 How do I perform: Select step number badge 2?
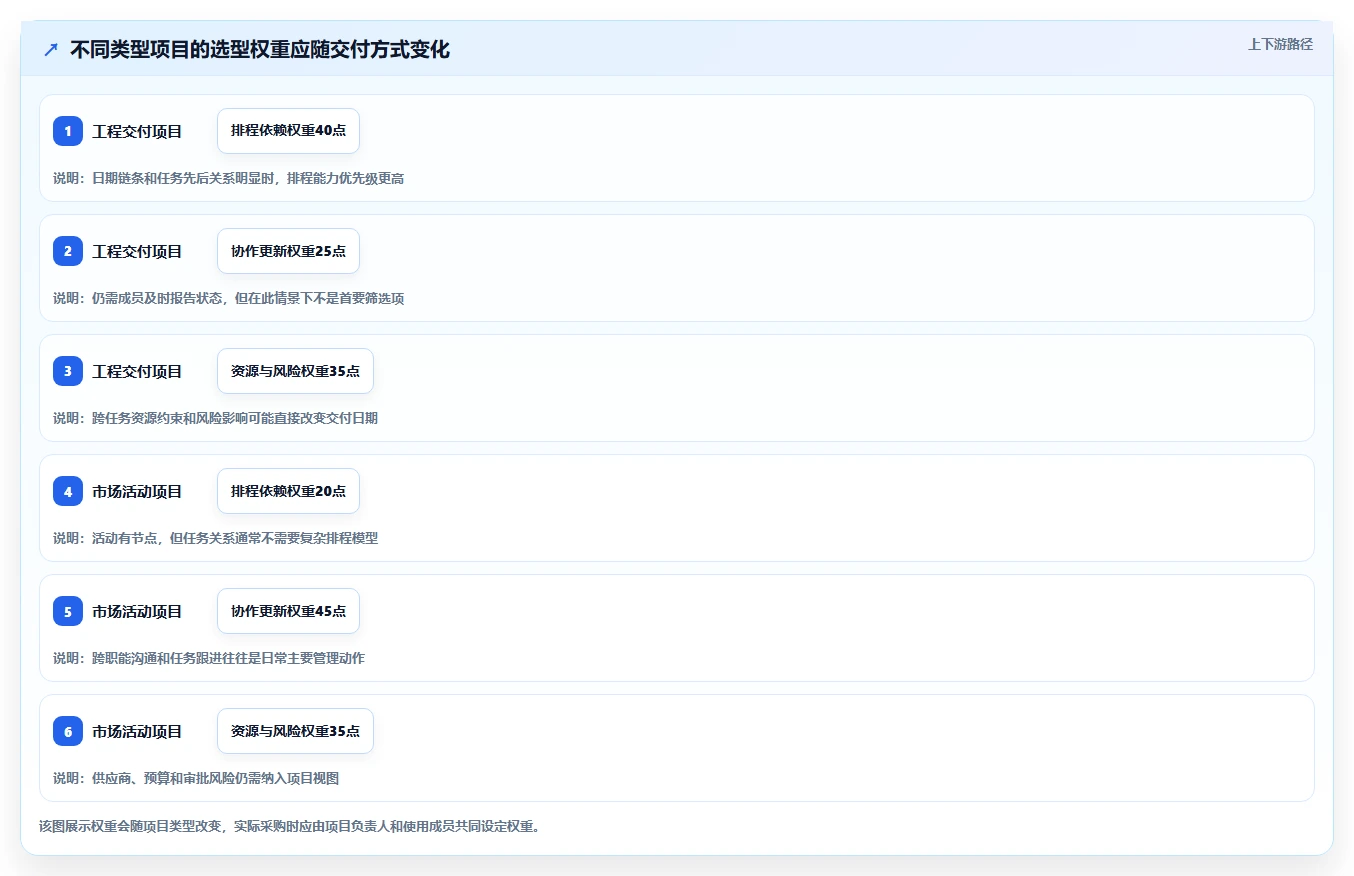tap(68, 251)
